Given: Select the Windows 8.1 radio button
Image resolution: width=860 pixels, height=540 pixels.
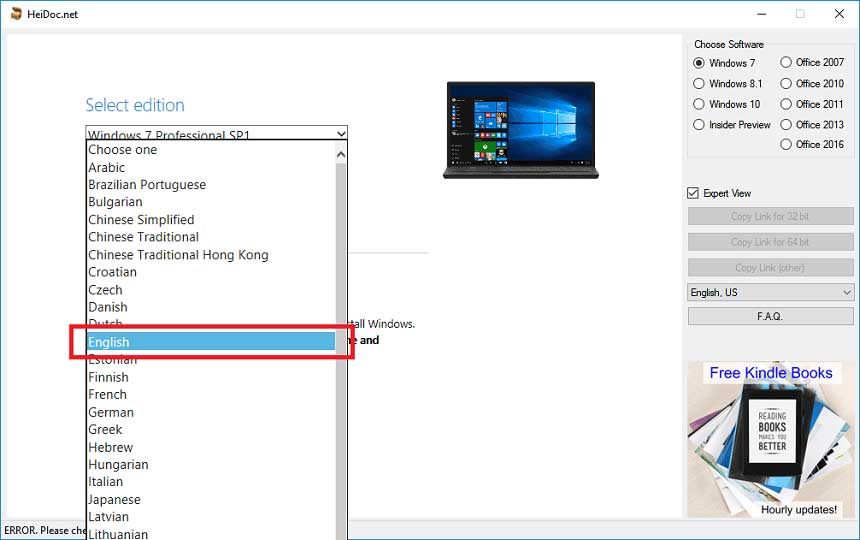Looking at the screenshot, I should 699,83.
